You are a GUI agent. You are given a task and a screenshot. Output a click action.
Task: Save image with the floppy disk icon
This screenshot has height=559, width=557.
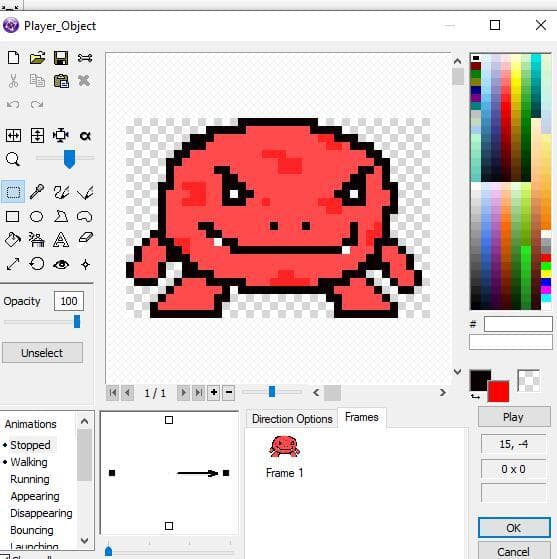tap(61, 58)
